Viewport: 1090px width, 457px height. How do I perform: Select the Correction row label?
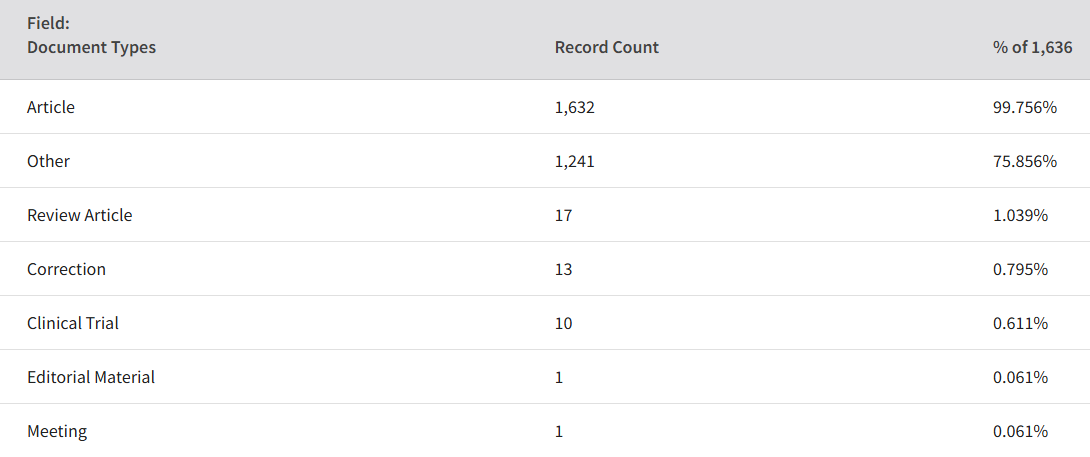click(66, 269)
